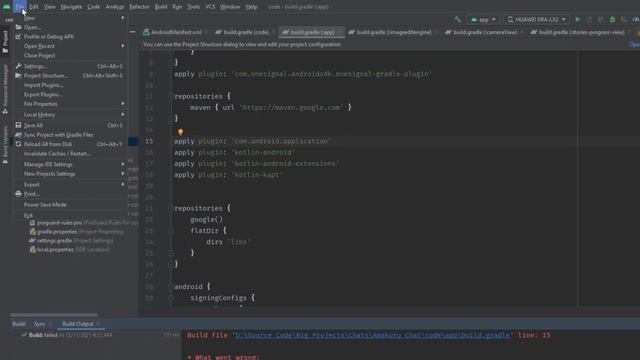Switch to the AndroidManifest.xml tab

point(176,32)
